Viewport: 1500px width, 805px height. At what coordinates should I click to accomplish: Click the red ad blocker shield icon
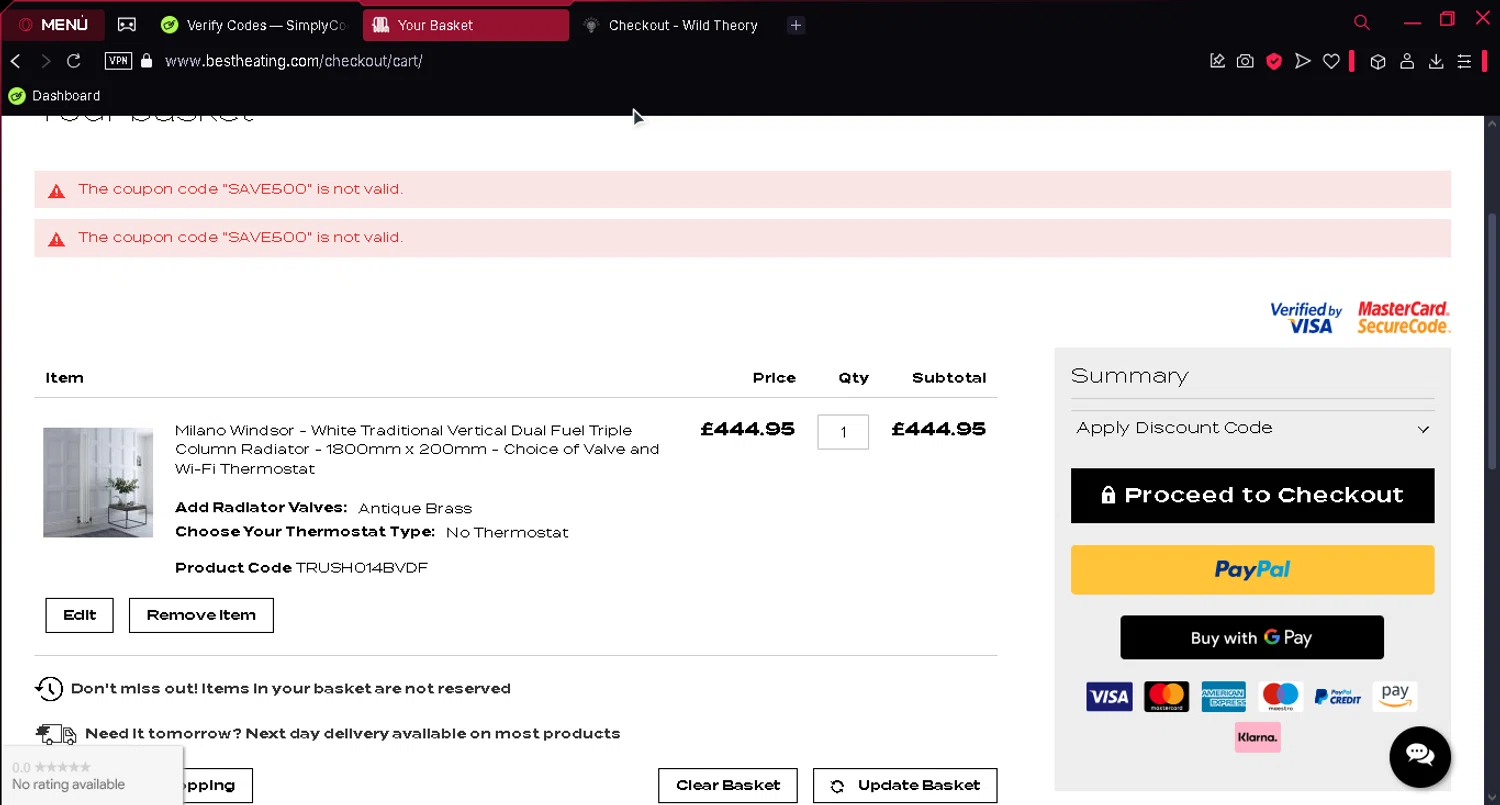pos(1274,61)
